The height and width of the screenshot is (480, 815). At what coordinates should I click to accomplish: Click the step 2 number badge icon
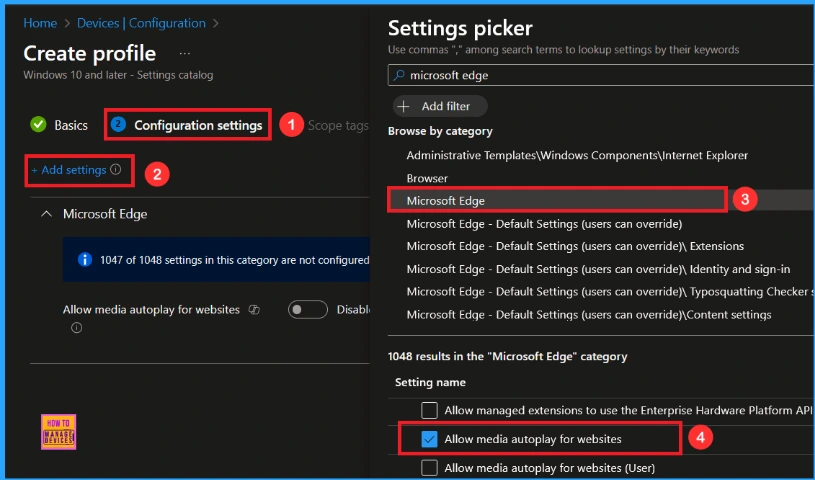[x=119, y=124]
